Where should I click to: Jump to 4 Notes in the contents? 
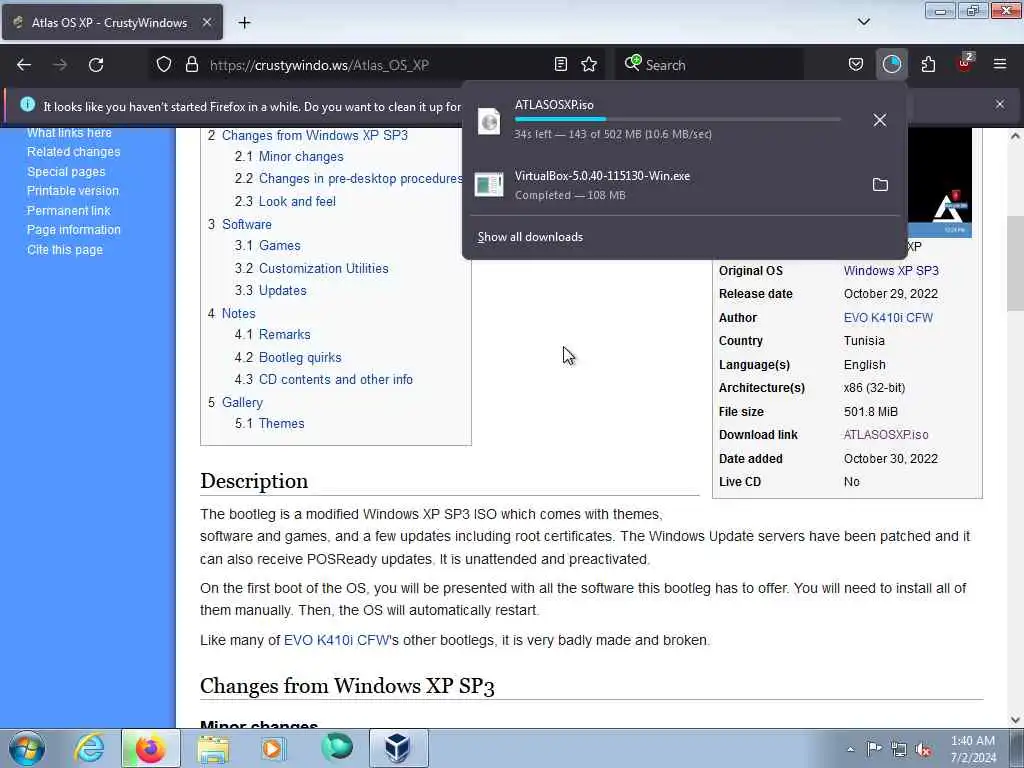(238, 313)
